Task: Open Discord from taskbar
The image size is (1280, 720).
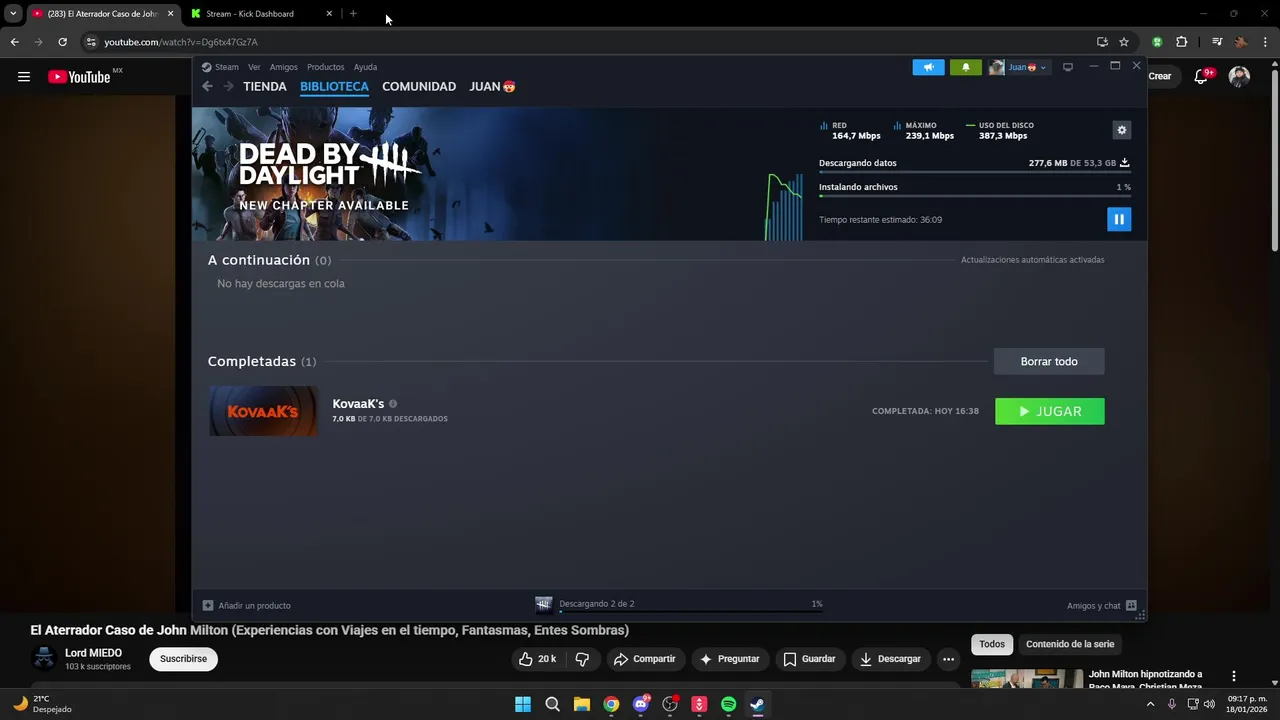Action: (x=641, y=704)
